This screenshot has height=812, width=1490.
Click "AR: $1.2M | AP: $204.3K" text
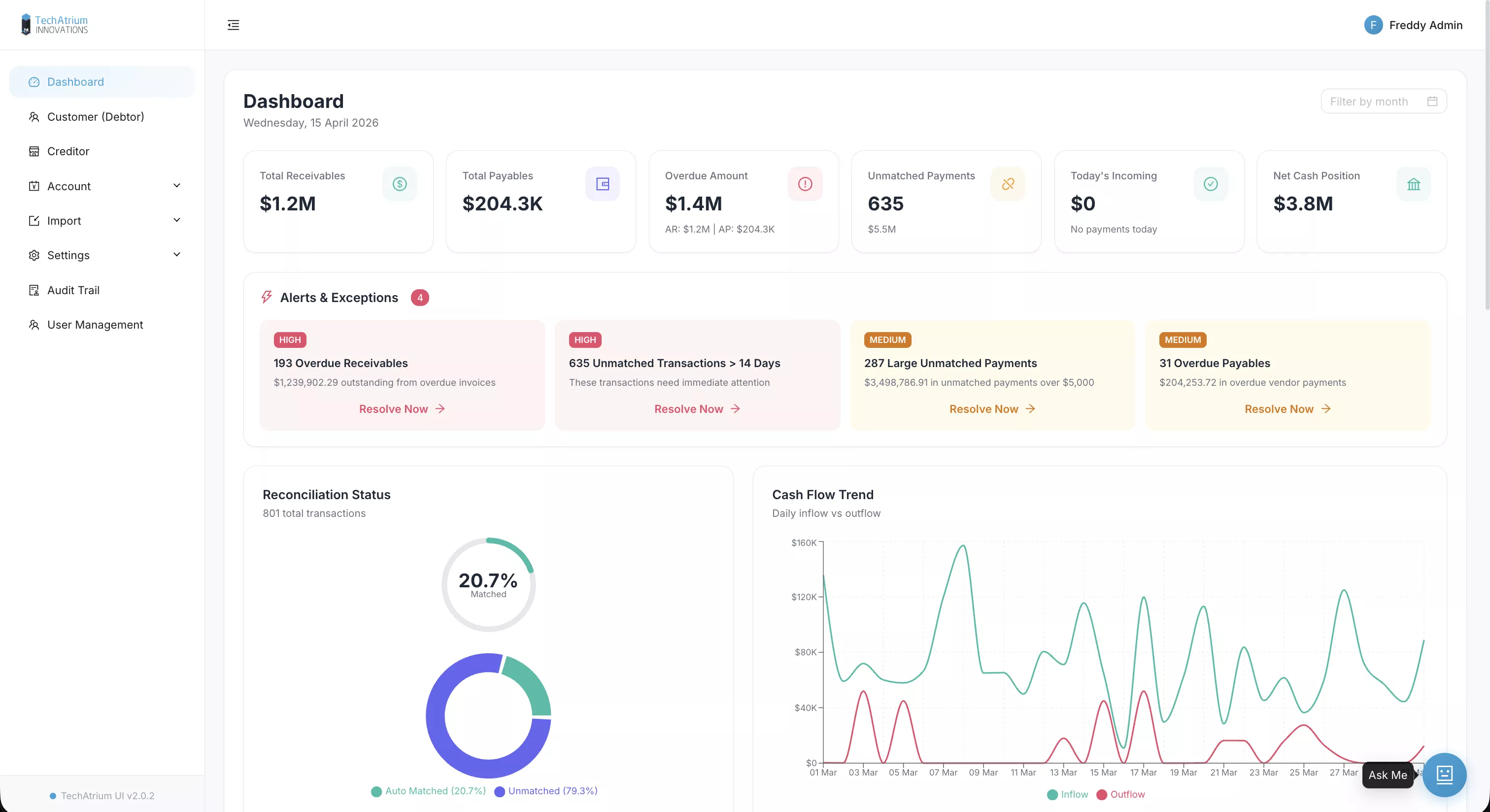point(719,229)
